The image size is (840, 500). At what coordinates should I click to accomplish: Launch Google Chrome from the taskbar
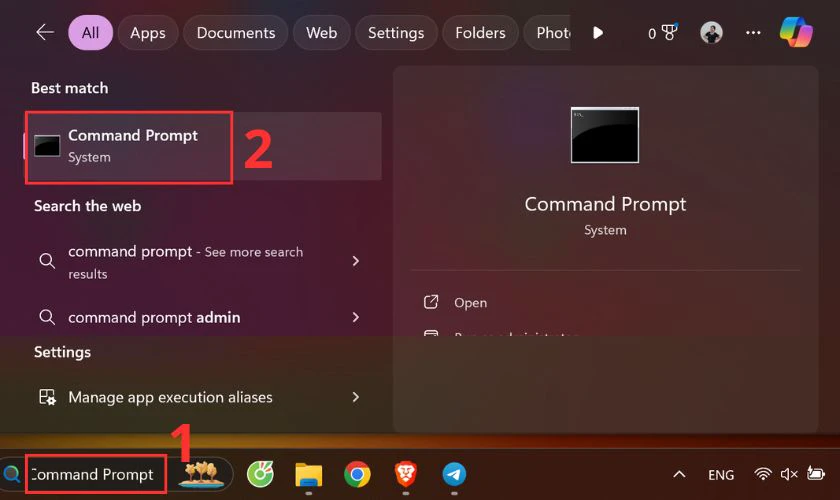[x=357, y=474]
